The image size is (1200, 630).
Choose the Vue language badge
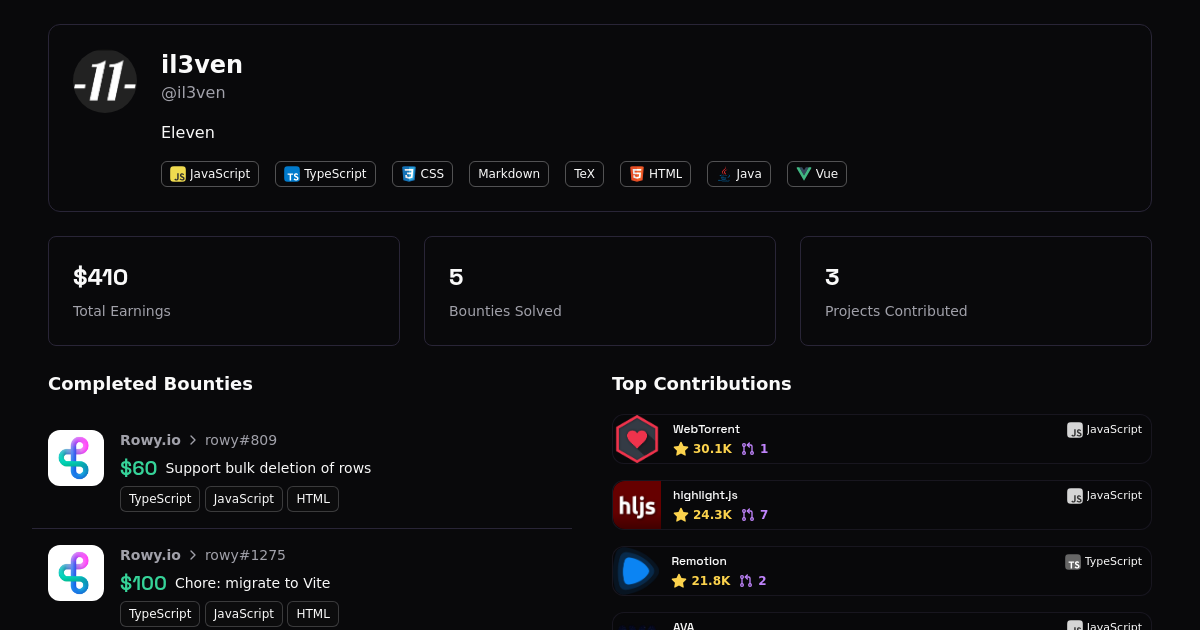point(816,174)
